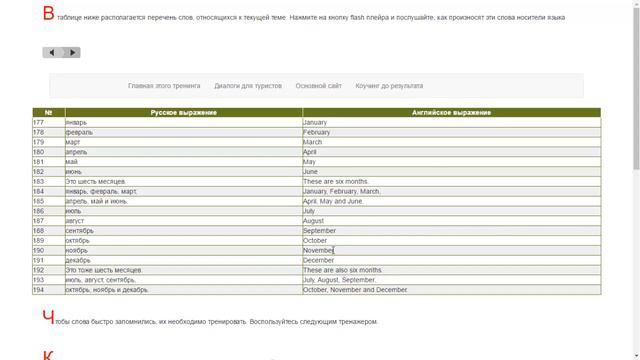
Task: Select the cell December in row 191
Action: point(451,260)
